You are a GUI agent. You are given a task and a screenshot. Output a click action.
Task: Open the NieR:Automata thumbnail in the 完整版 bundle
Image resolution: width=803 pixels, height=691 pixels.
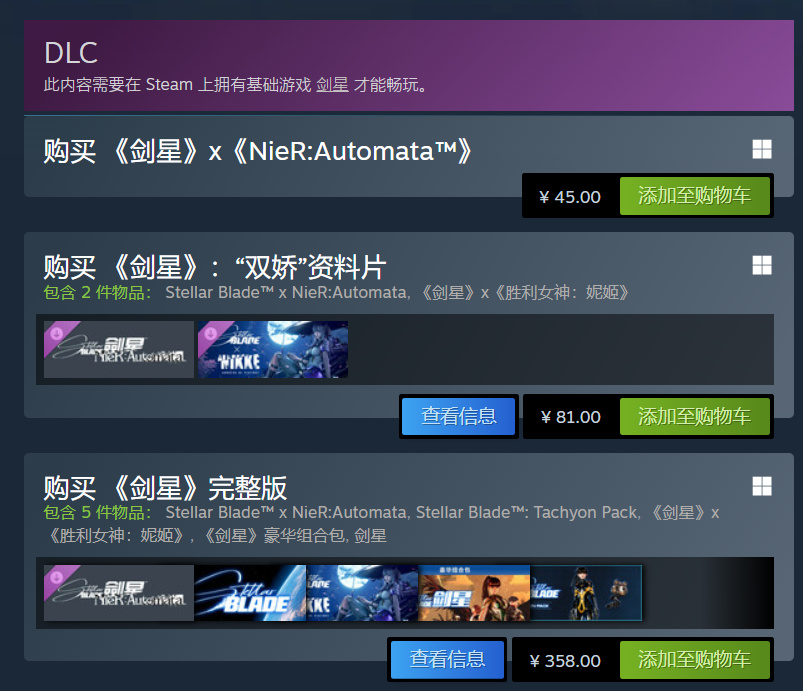[119, 593]
